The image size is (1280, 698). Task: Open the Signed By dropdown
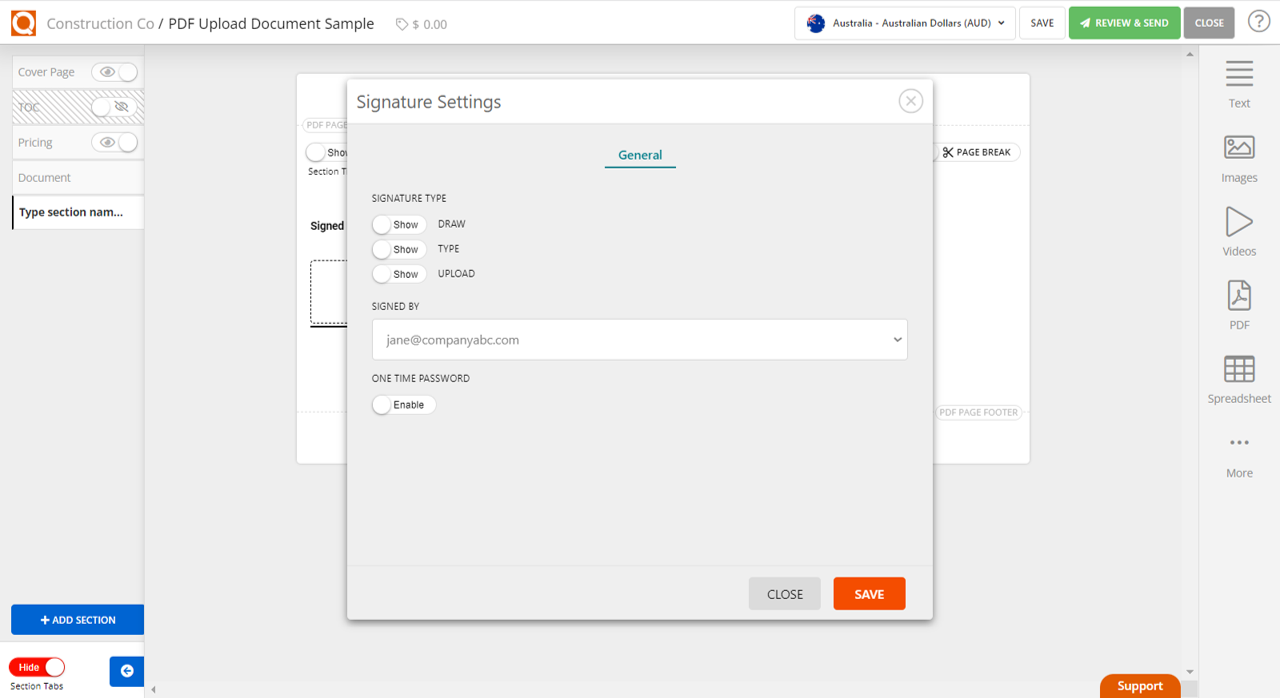[x=640, y=339]
